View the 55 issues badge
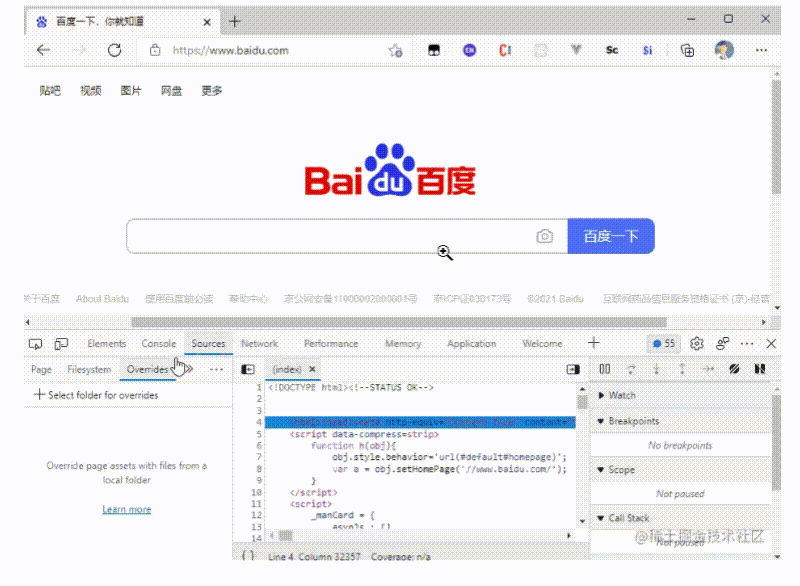The image size is (800, 586). coord(664,344)
